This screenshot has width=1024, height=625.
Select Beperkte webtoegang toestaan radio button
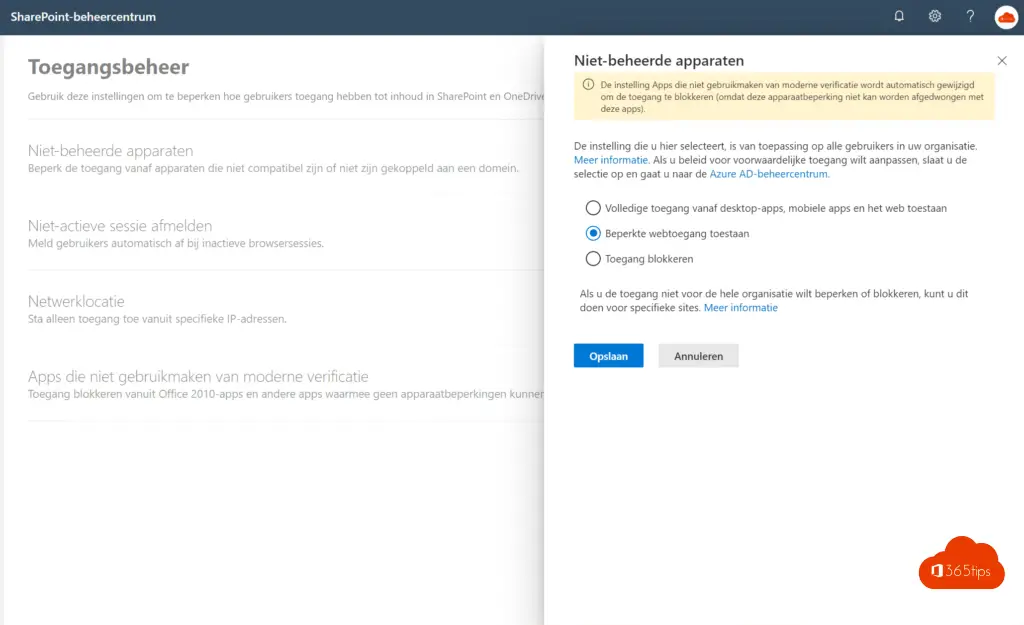pos(593,233)
